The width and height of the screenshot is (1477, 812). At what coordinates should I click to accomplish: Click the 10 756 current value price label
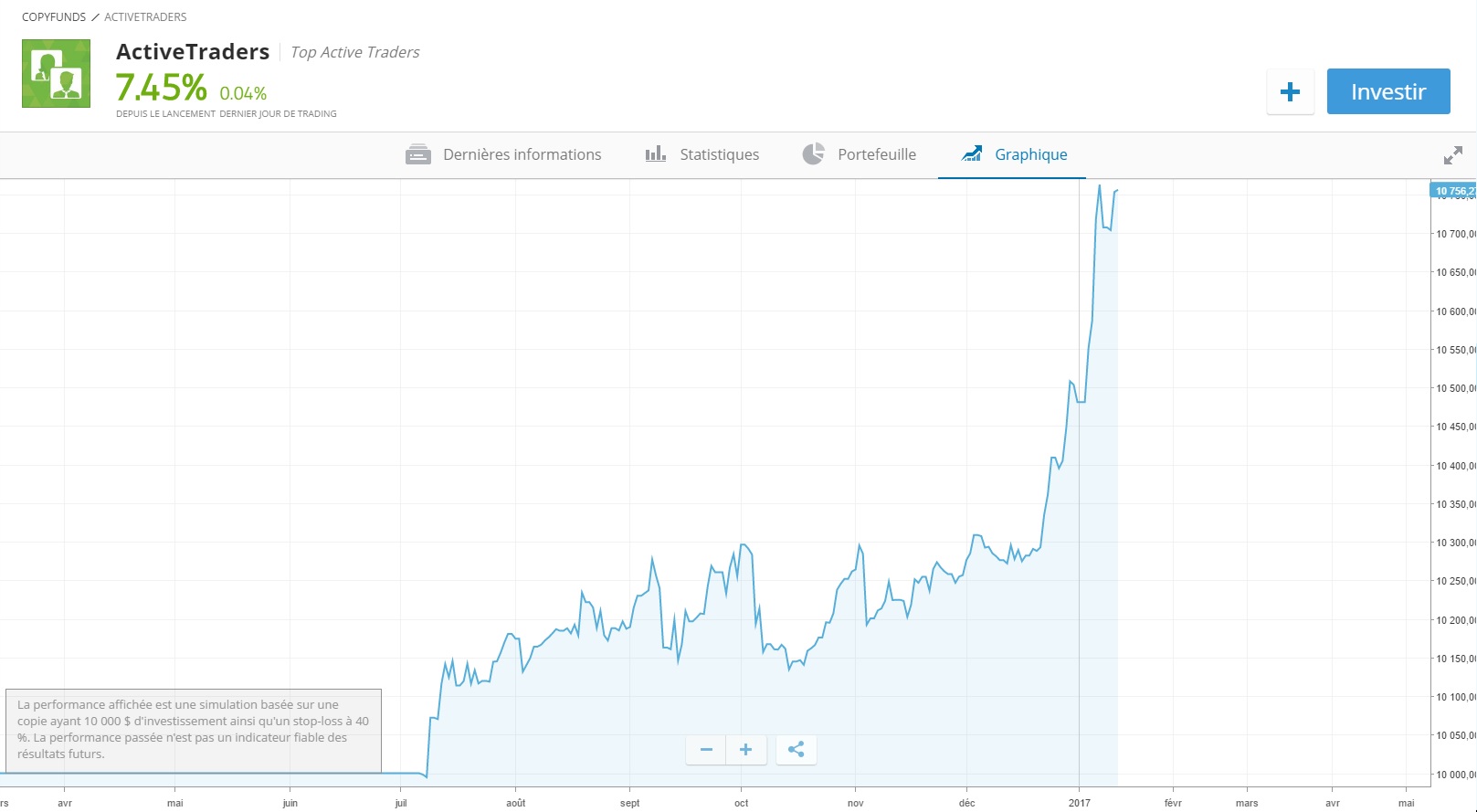click(x=1453, y=191)
